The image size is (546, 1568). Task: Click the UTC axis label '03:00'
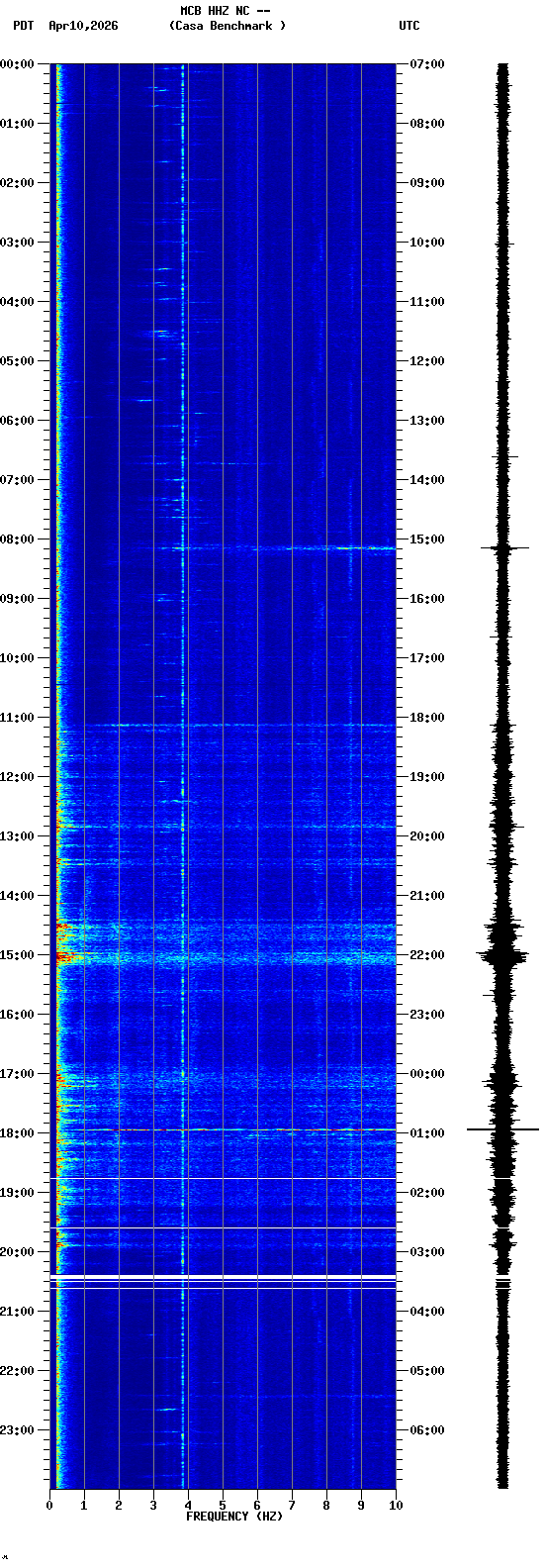(427, 1252)
